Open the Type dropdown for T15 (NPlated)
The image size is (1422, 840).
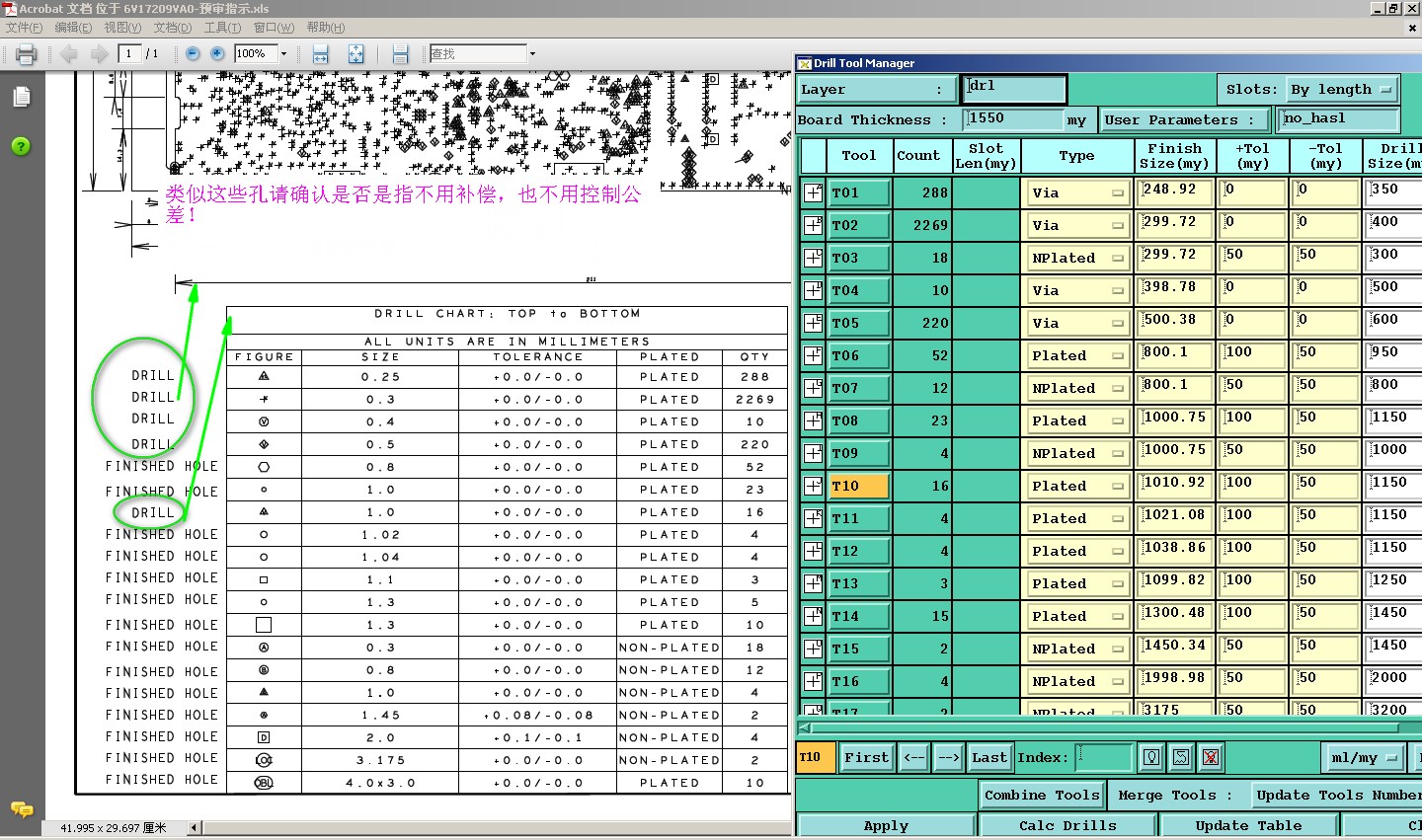(1077, 649)
